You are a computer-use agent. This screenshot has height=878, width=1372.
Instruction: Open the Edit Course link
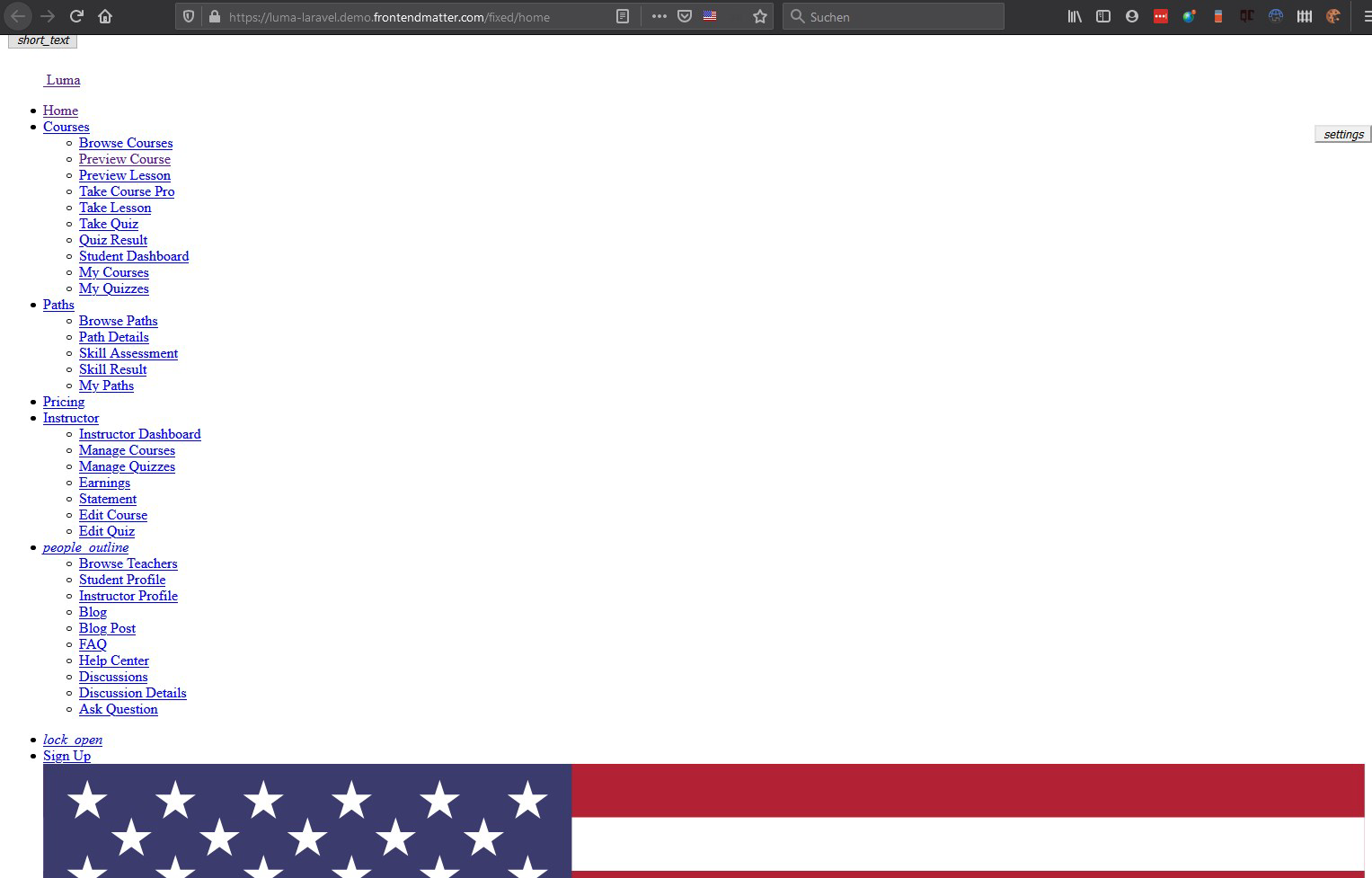click(x=113, y=515)
